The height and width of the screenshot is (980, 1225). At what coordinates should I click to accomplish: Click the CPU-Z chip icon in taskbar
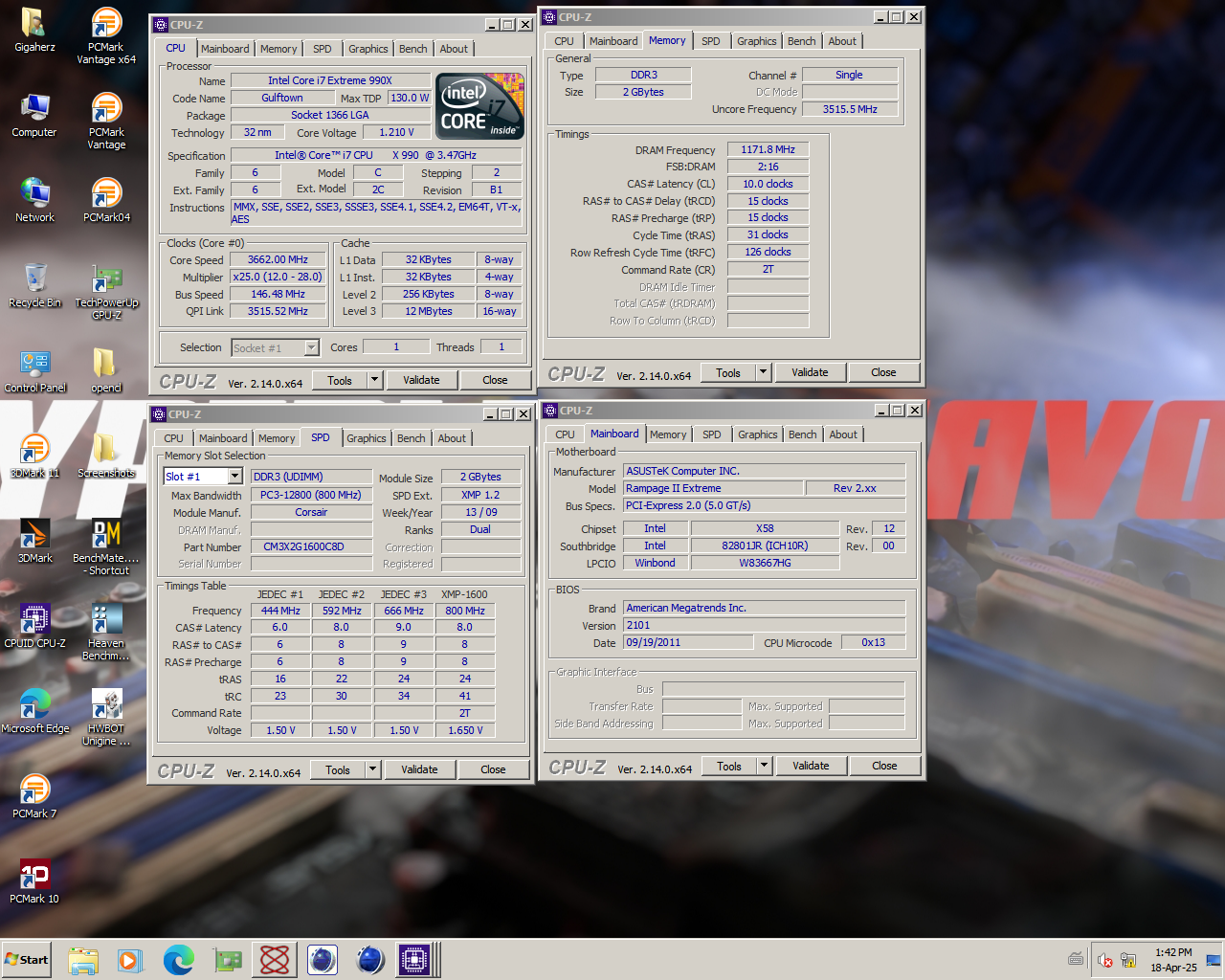[x=414, y=960]
